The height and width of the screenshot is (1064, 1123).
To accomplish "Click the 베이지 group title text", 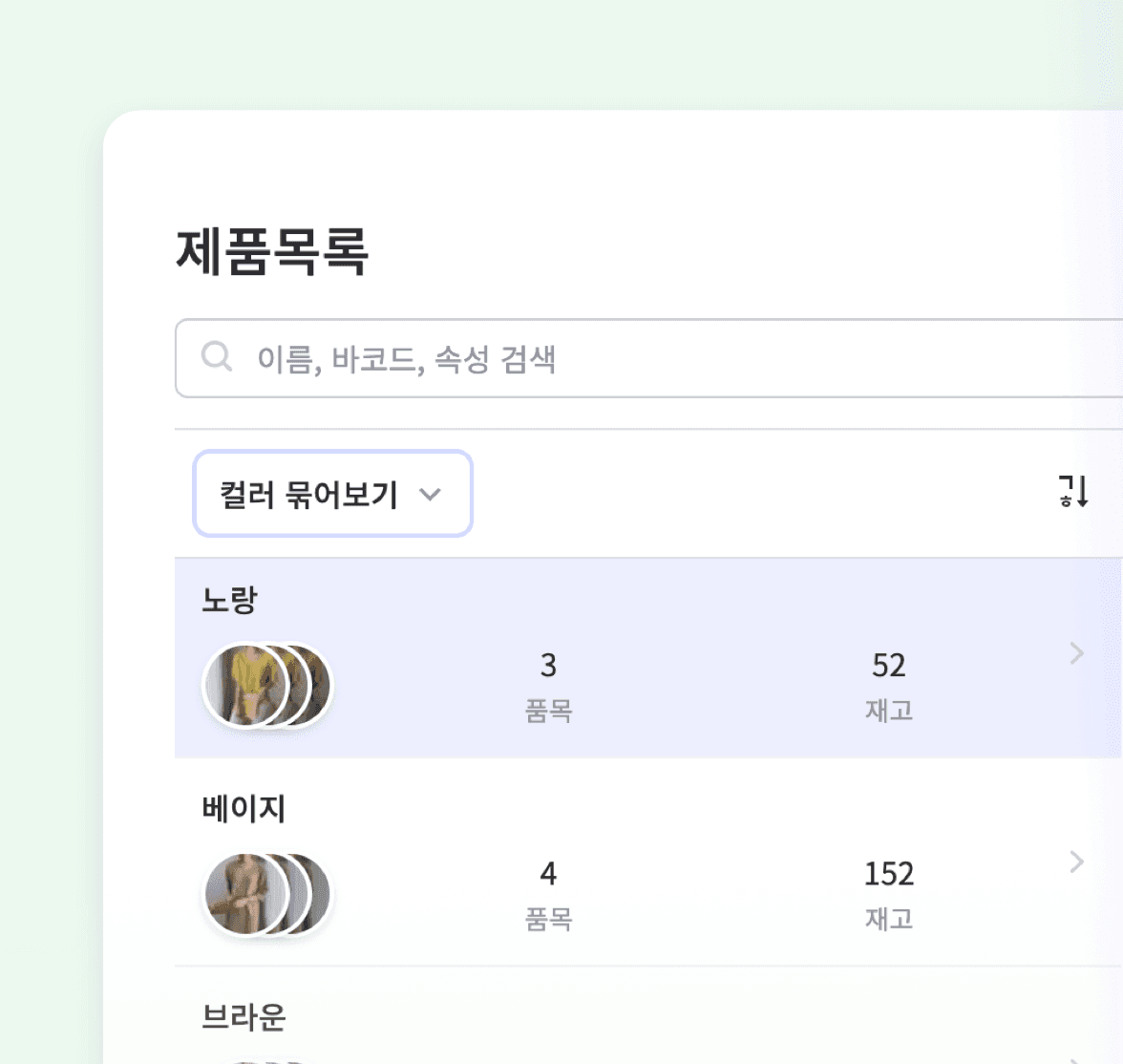I will [x=244, y=809].
